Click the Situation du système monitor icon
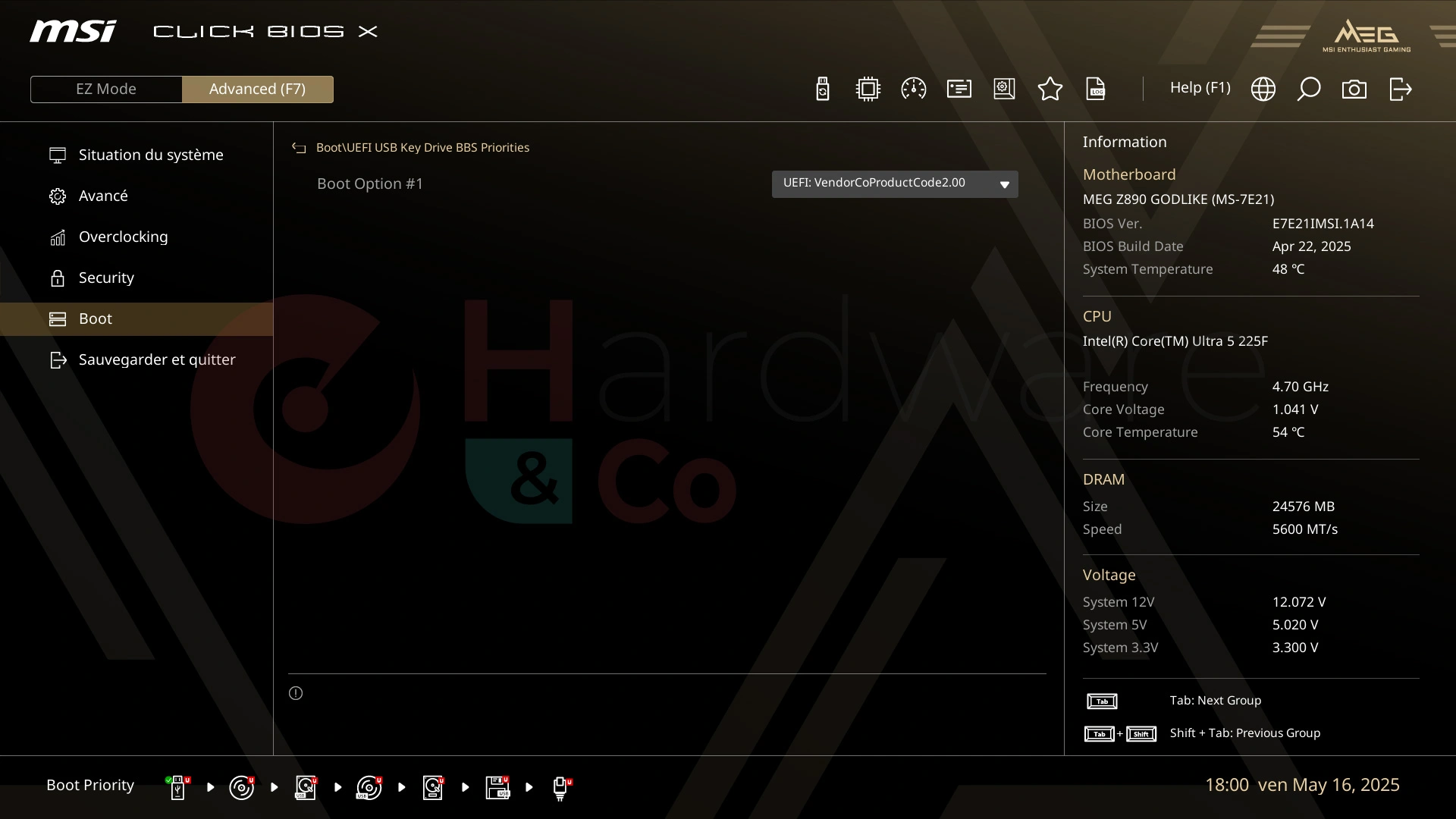 pos(58,155)
